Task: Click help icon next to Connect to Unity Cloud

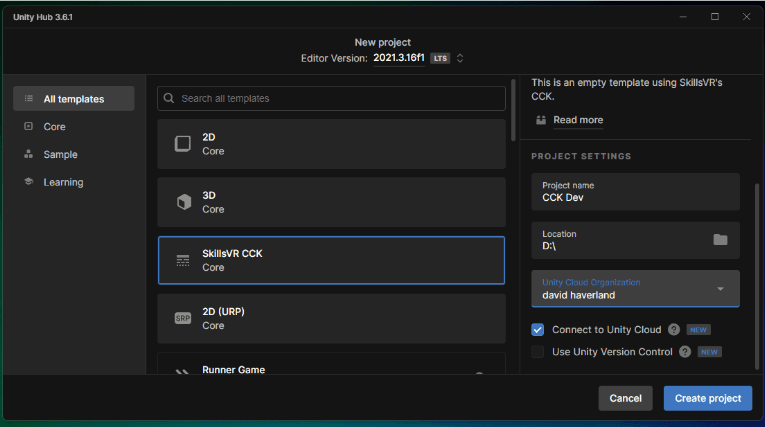Action: click(674, 329)
